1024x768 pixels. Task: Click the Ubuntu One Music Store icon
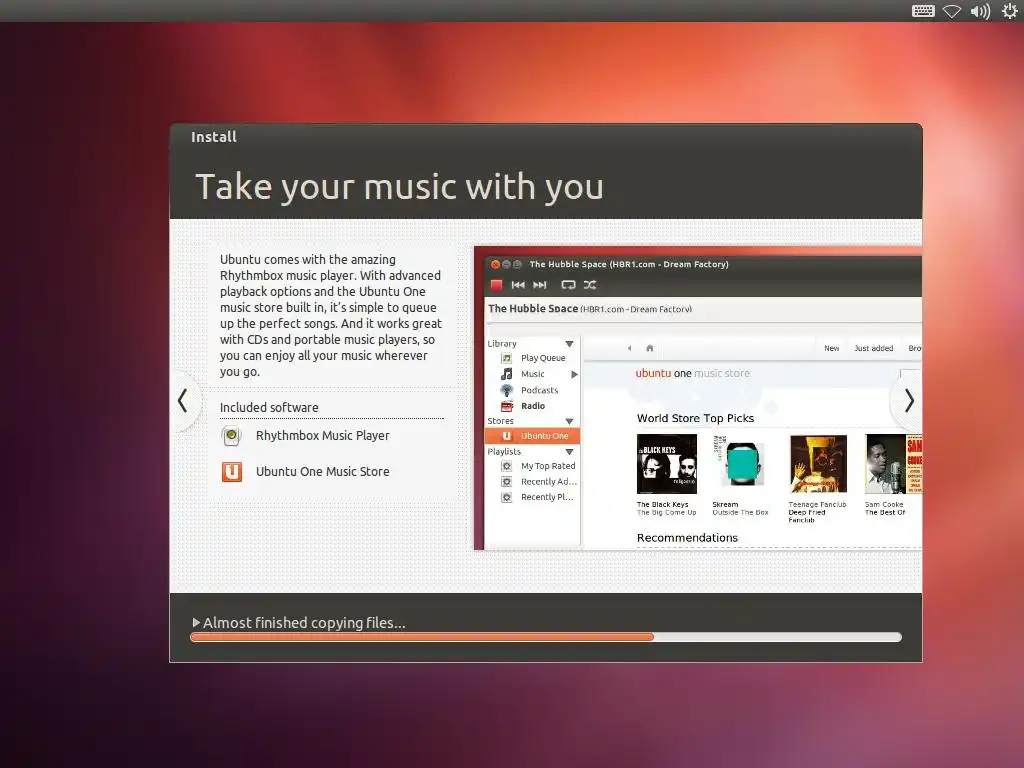[232, 472]
